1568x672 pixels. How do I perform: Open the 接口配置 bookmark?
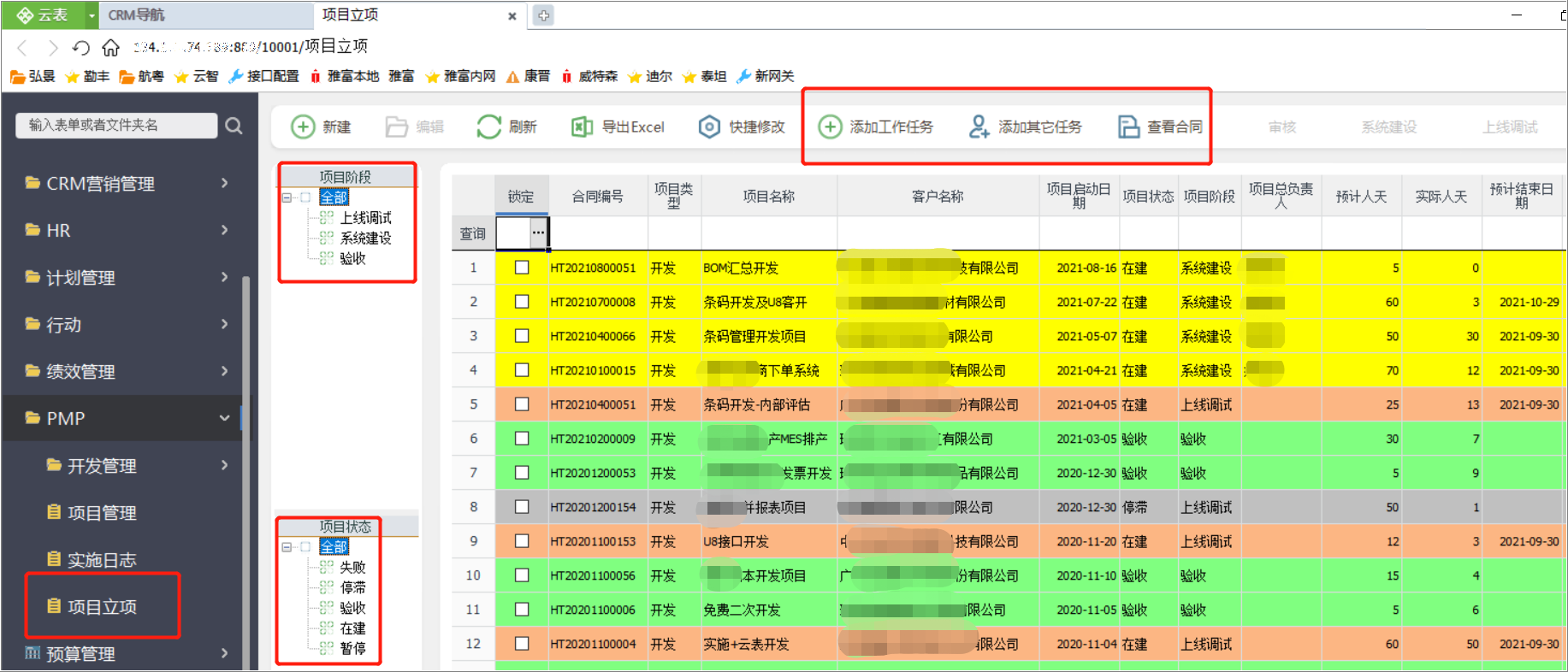click(x=263, y=76)
